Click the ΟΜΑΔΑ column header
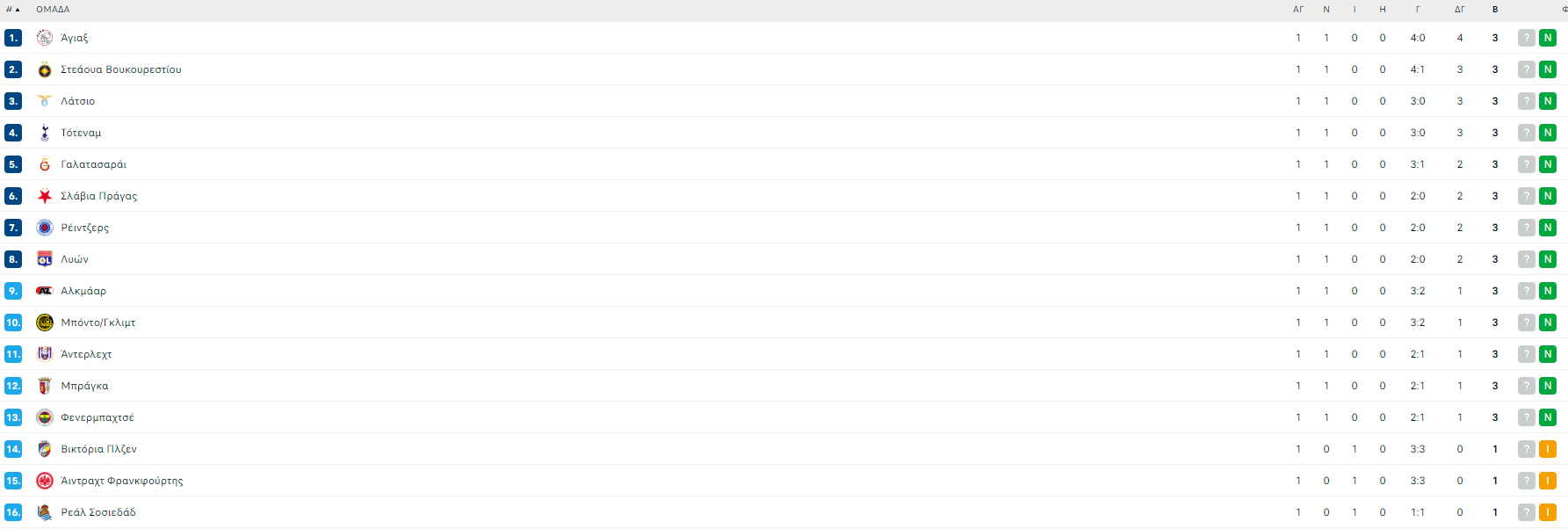The height and width of the screenshot is (529, 1568). (53, 10)
